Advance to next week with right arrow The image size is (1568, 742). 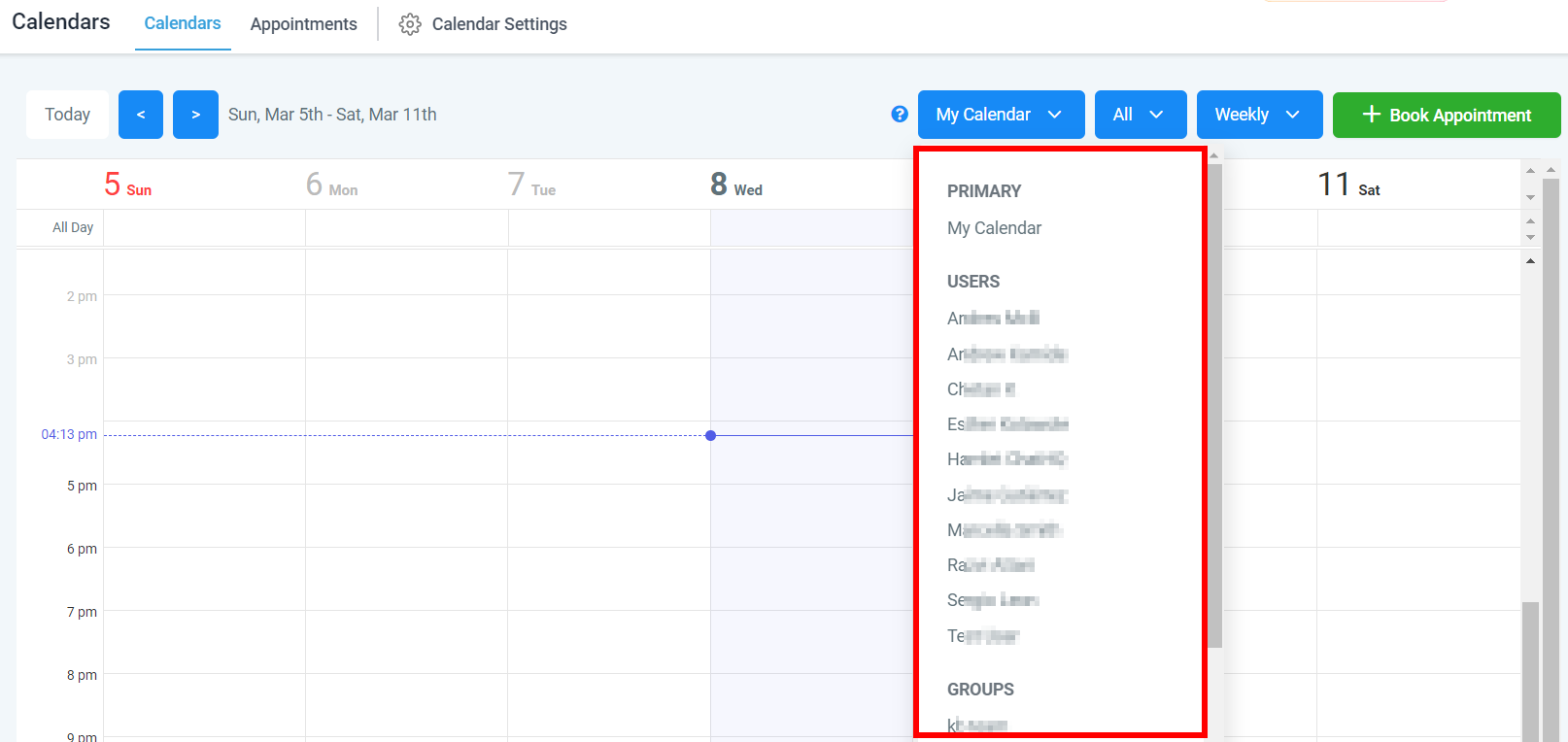195,115
